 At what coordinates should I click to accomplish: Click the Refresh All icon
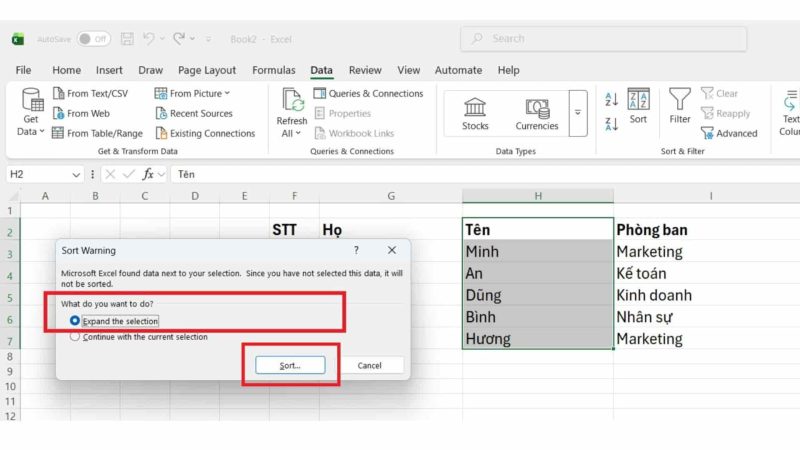tap(292, 100)
